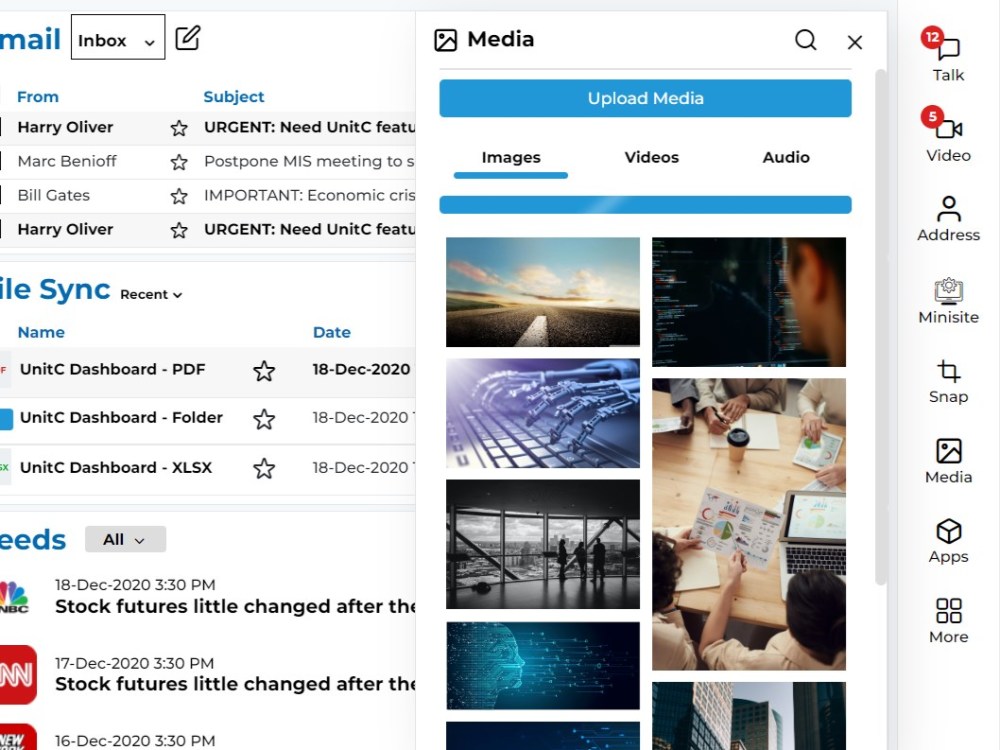Screen dimensions: 1000x750
Task: Star UnitC Dashboard - XLSX file
Action: (x=264, y=469)
